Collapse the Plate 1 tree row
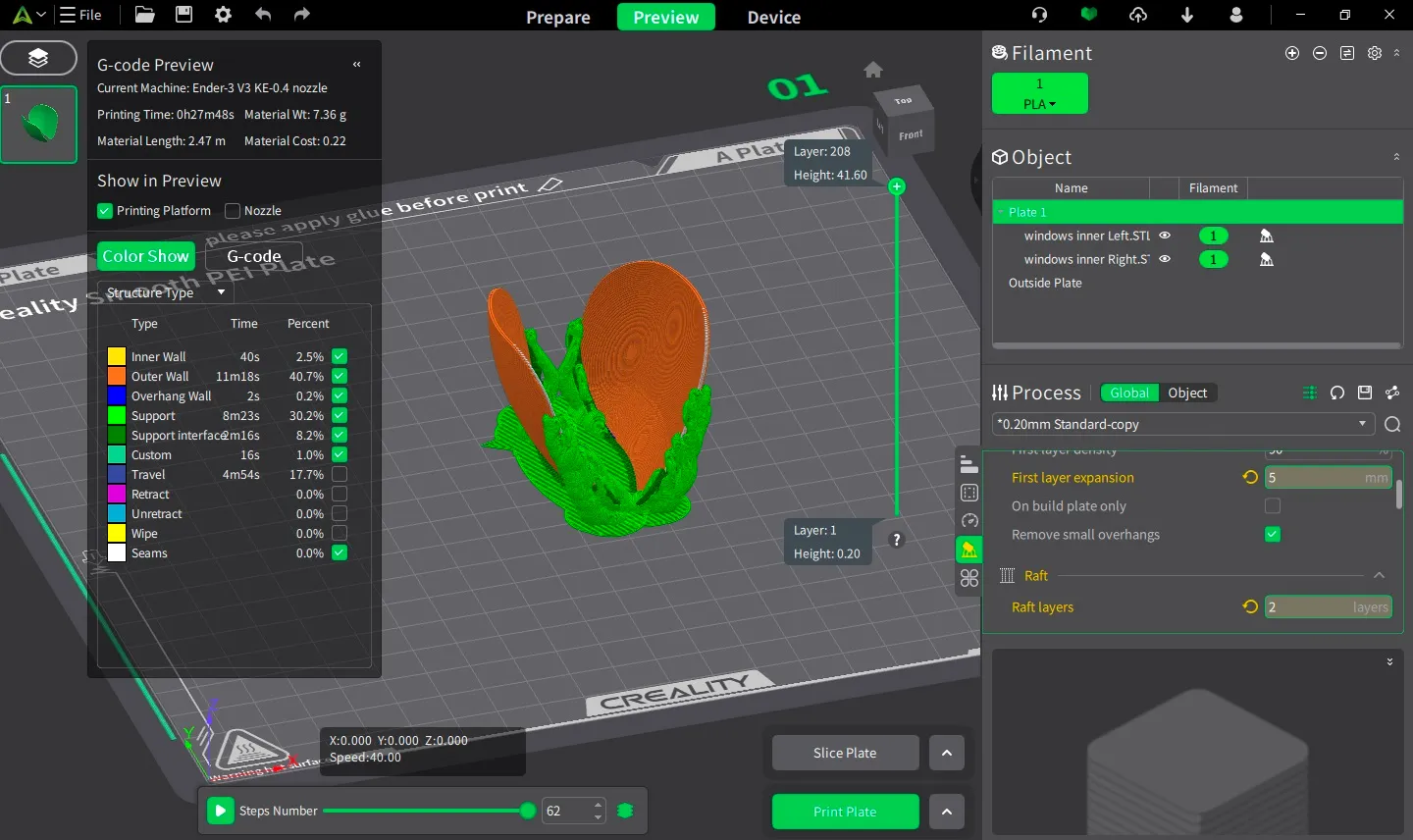 (x=1001, y=212)
